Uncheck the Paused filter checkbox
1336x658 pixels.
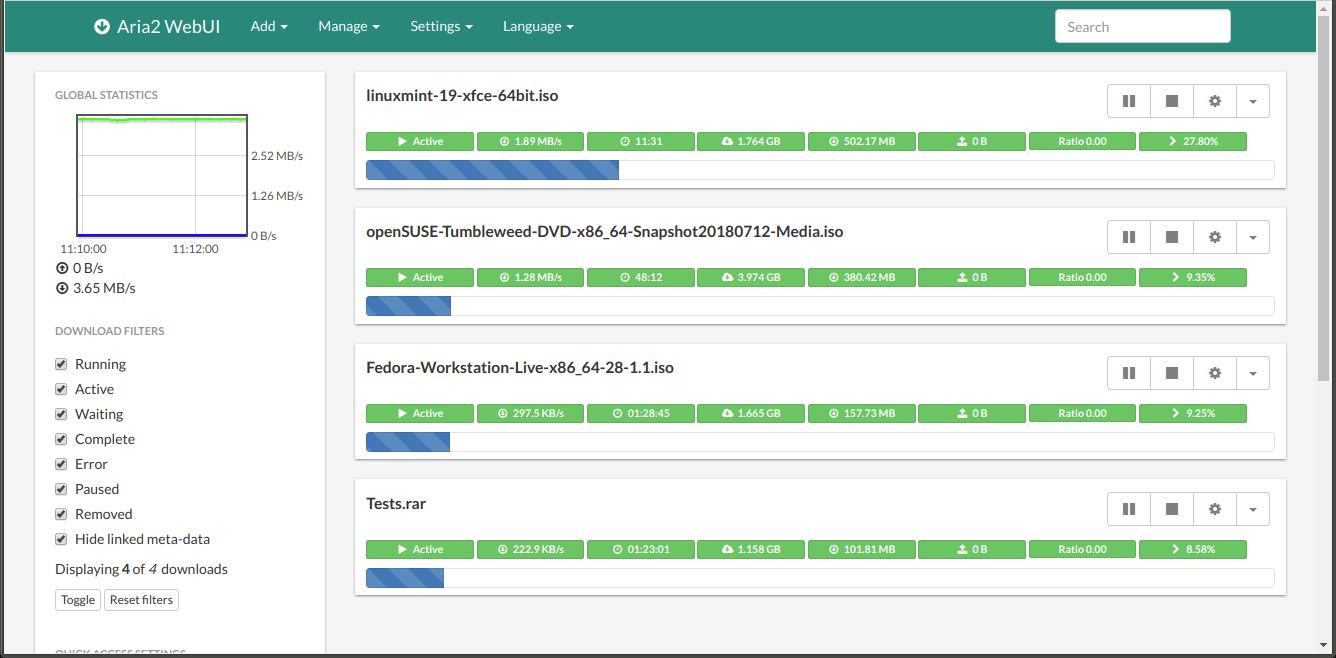pyautogui.click(x=61, y=489)
